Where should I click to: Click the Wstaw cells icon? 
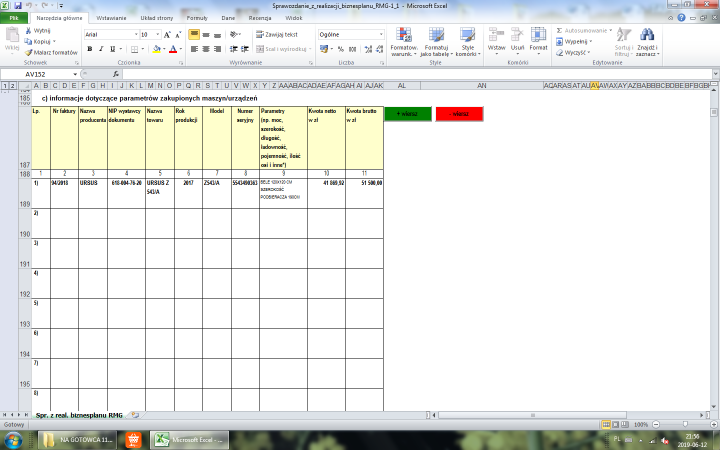tap(496, 38)
